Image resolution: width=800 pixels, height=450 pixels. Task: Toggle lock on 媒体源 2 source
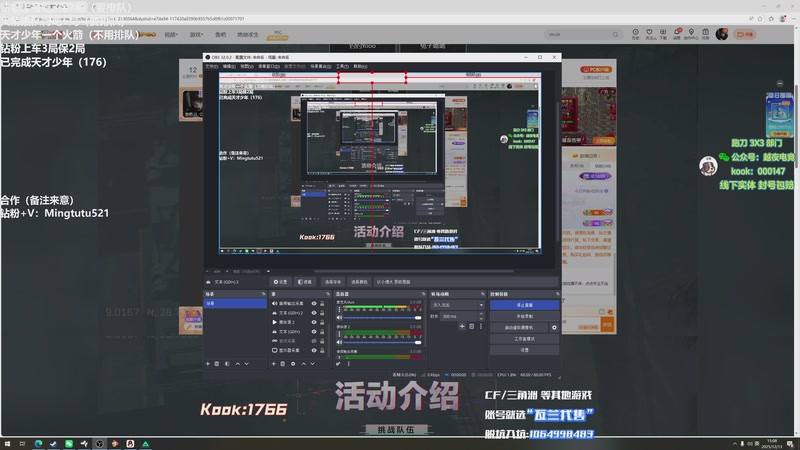click(322, 322)
